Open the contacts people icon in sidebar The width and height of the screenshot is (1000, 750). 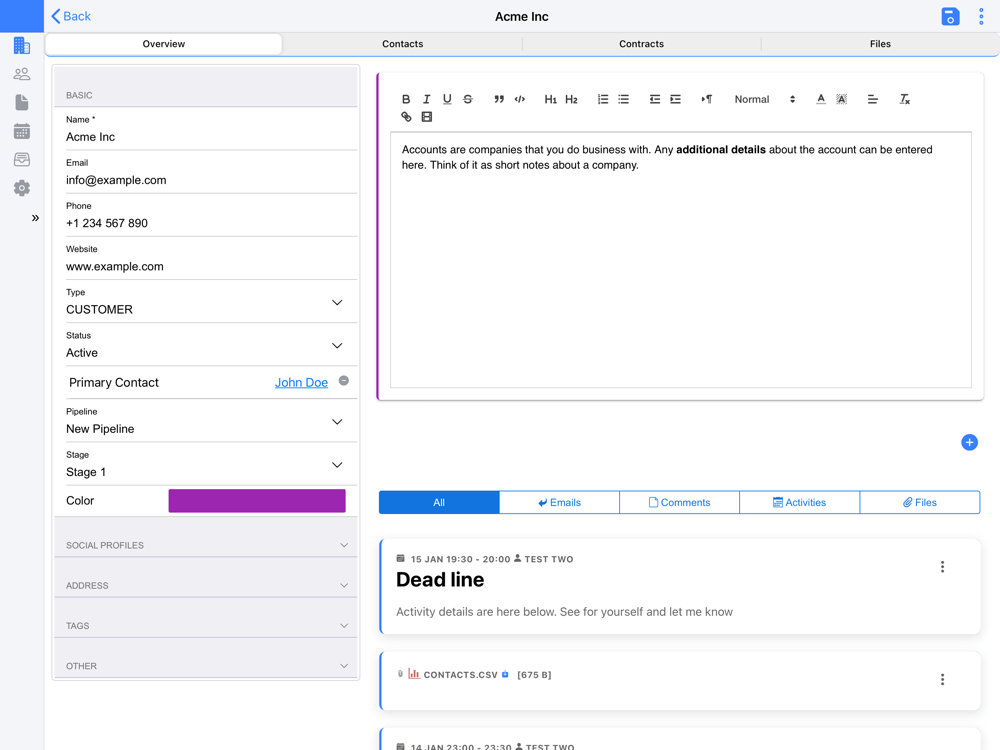(x=22, y=74)
